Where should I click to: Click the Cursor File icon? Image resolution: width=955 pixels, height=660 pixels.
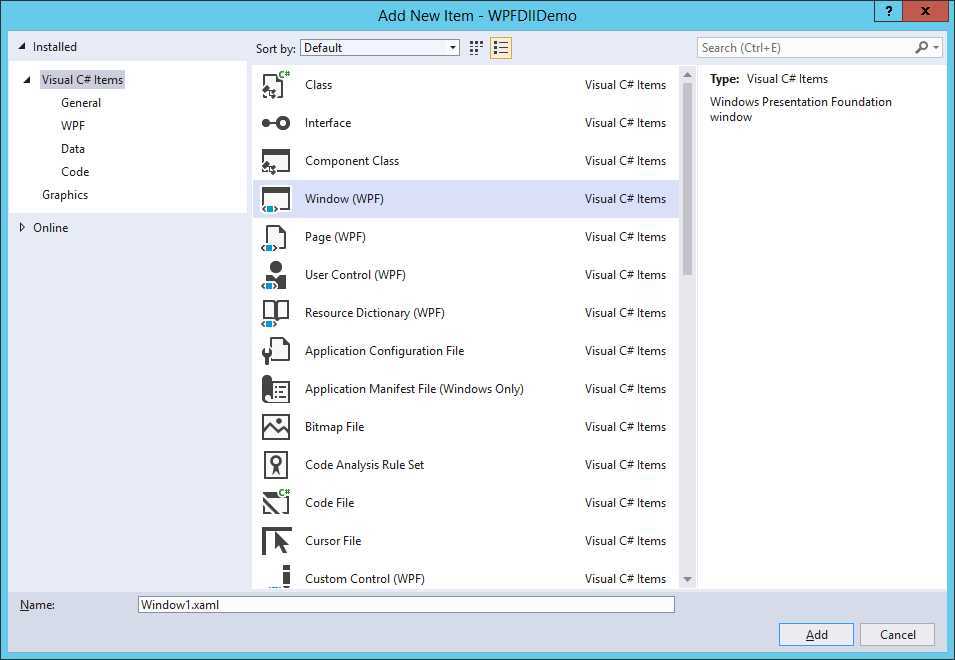click(x=277, y=541)
